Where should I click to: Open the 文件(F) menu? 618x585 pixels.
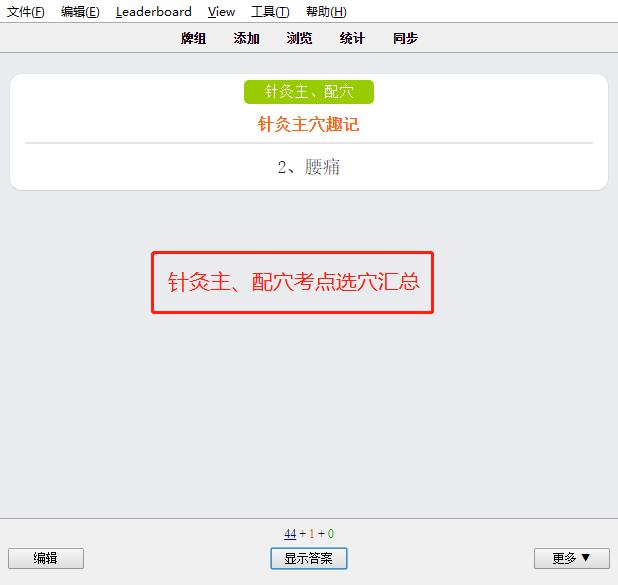(x=26, y=12)
